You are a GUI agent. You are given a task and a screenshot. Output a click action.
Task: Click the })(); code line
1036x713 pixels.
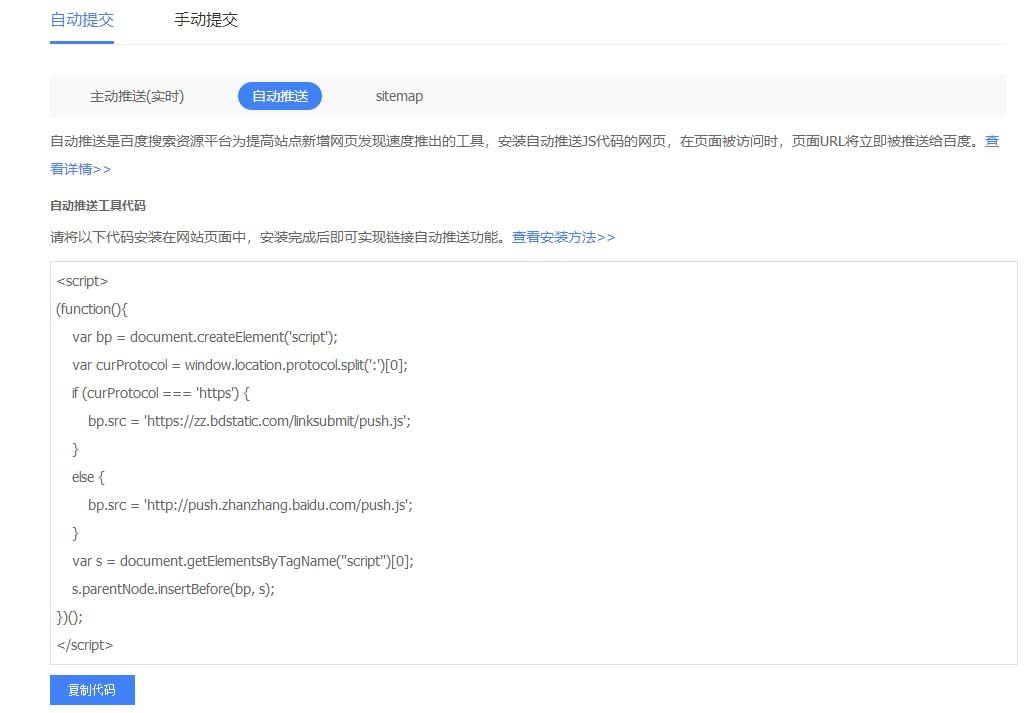[x=70, y=617]
